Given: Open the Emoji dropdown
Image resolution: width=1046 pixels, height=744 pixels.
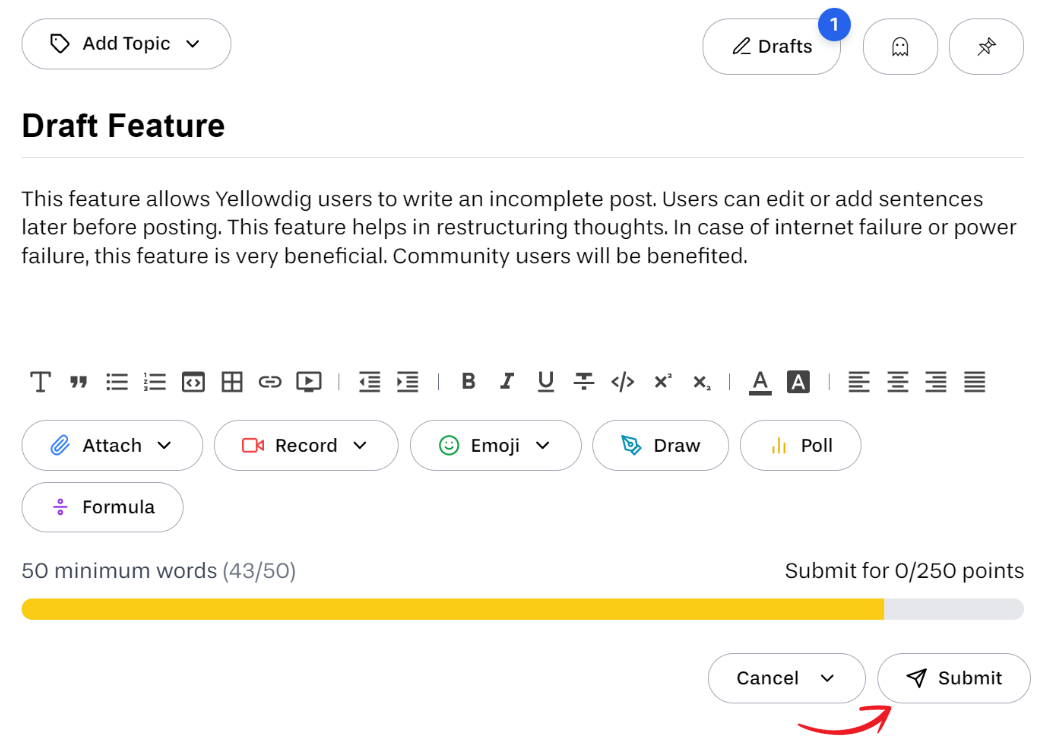Looking at the screenshot, I should point(496,446).
